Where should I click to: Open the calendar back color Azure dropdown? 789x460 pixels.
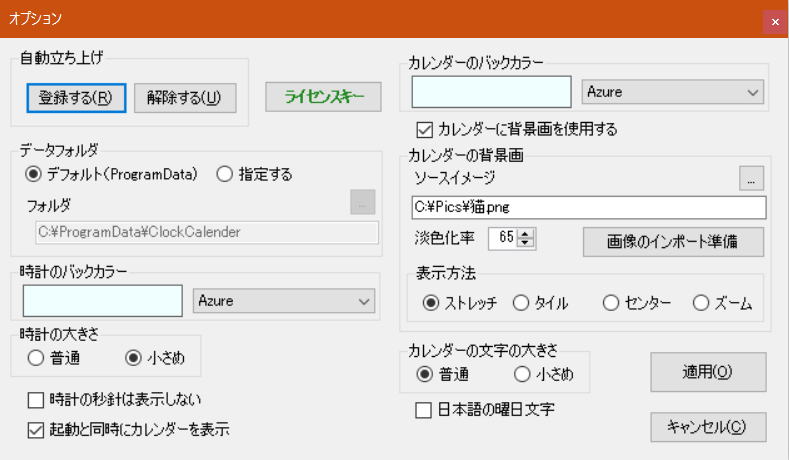pos(673,92)
